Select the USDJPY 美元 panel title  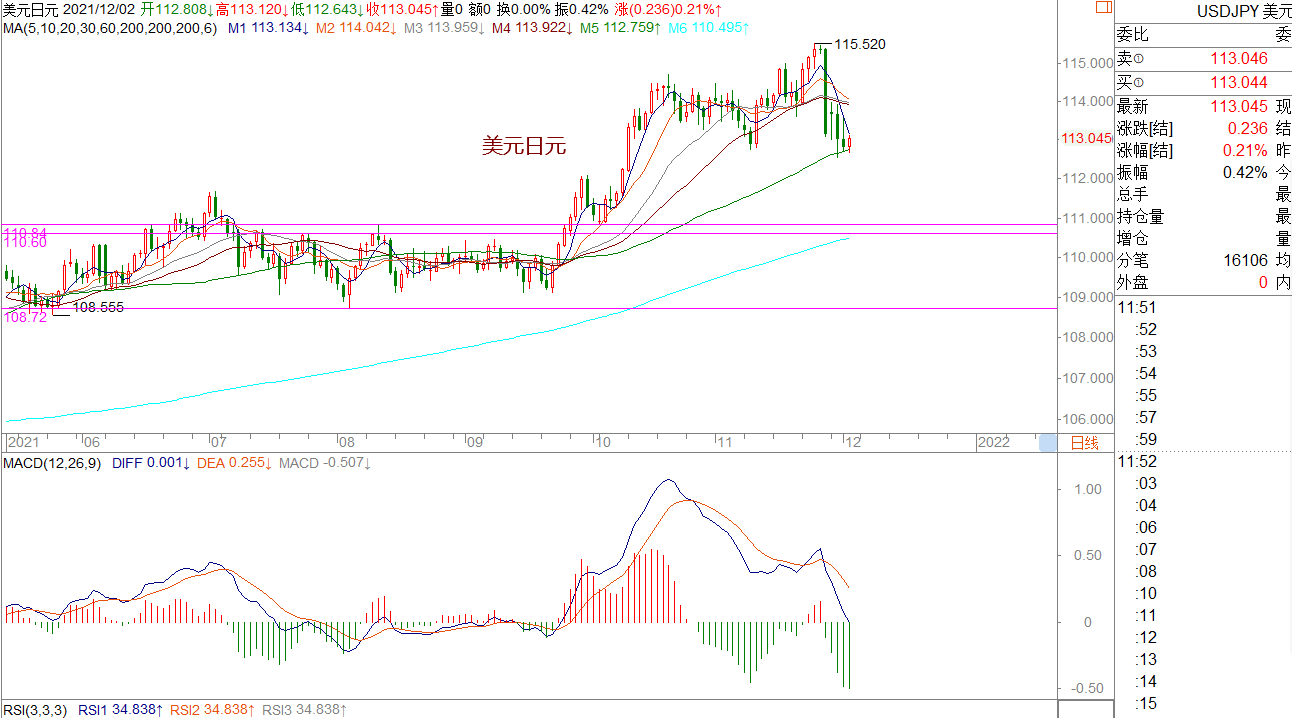1244,12
